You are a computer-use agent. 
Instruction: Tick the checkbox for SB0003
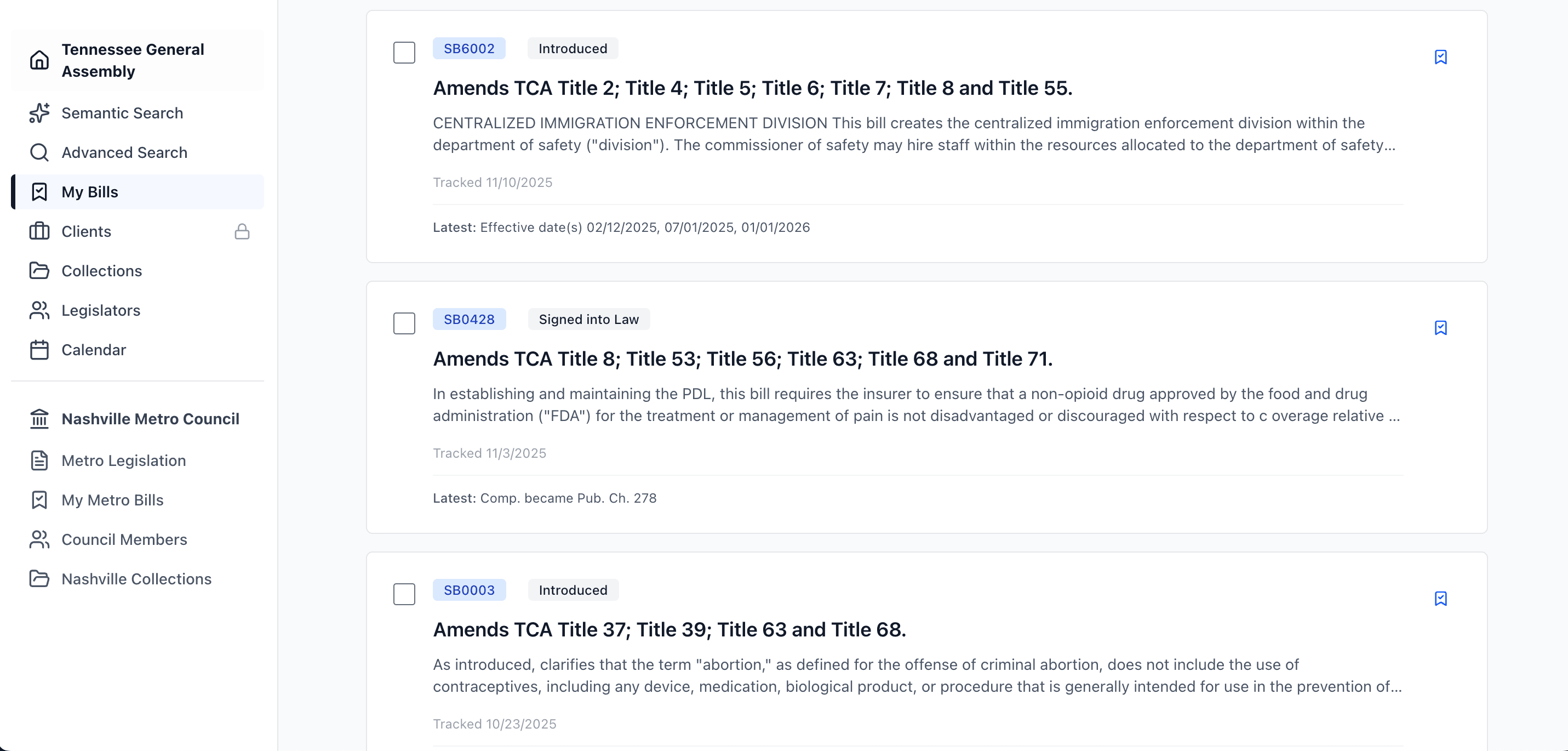pyautogui.click(x=404, y=594)
